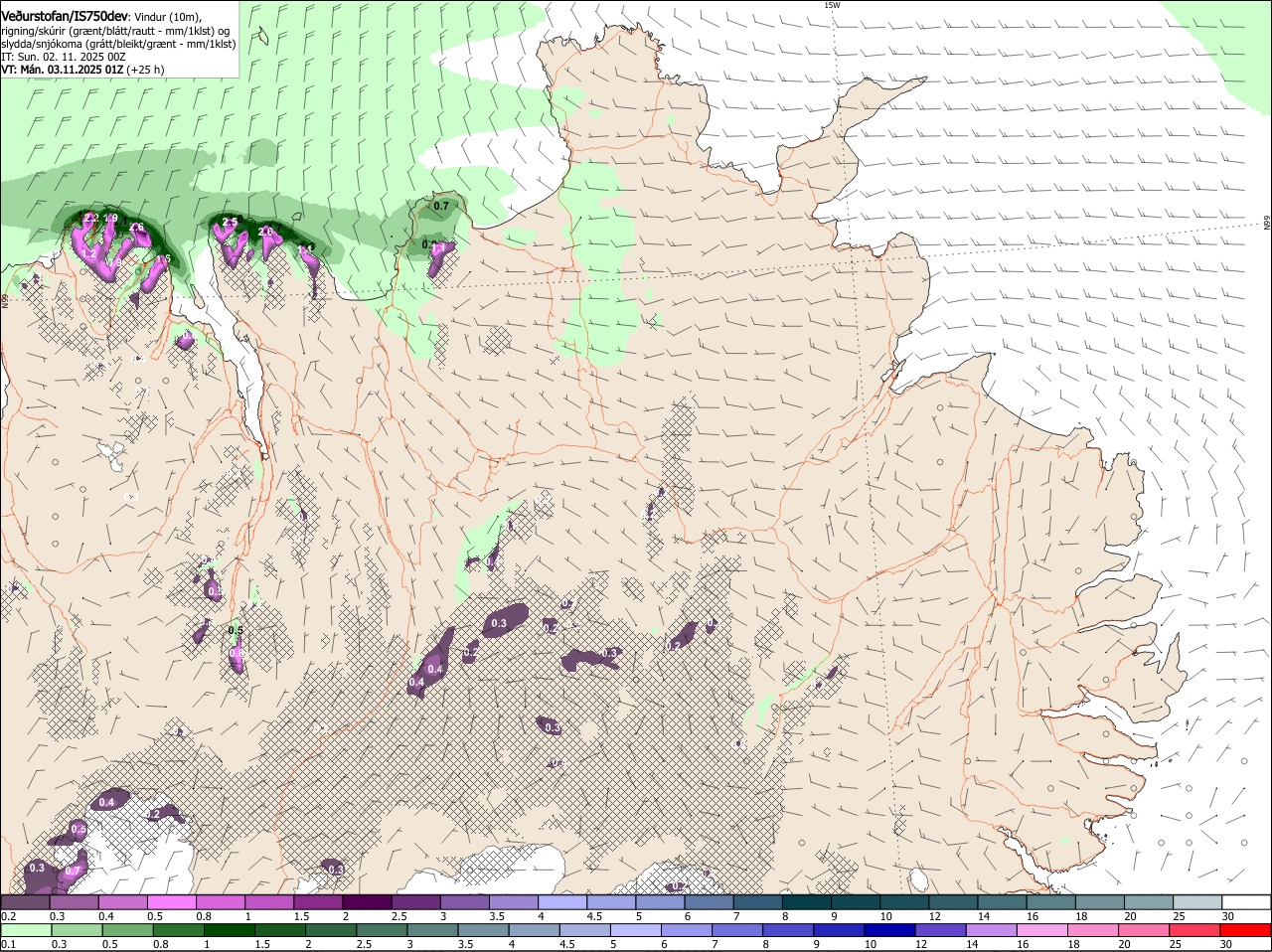Screen dimensions: 1272x952
Task: Click the 0.1 label in the lower legend
Action: point(8,944)
